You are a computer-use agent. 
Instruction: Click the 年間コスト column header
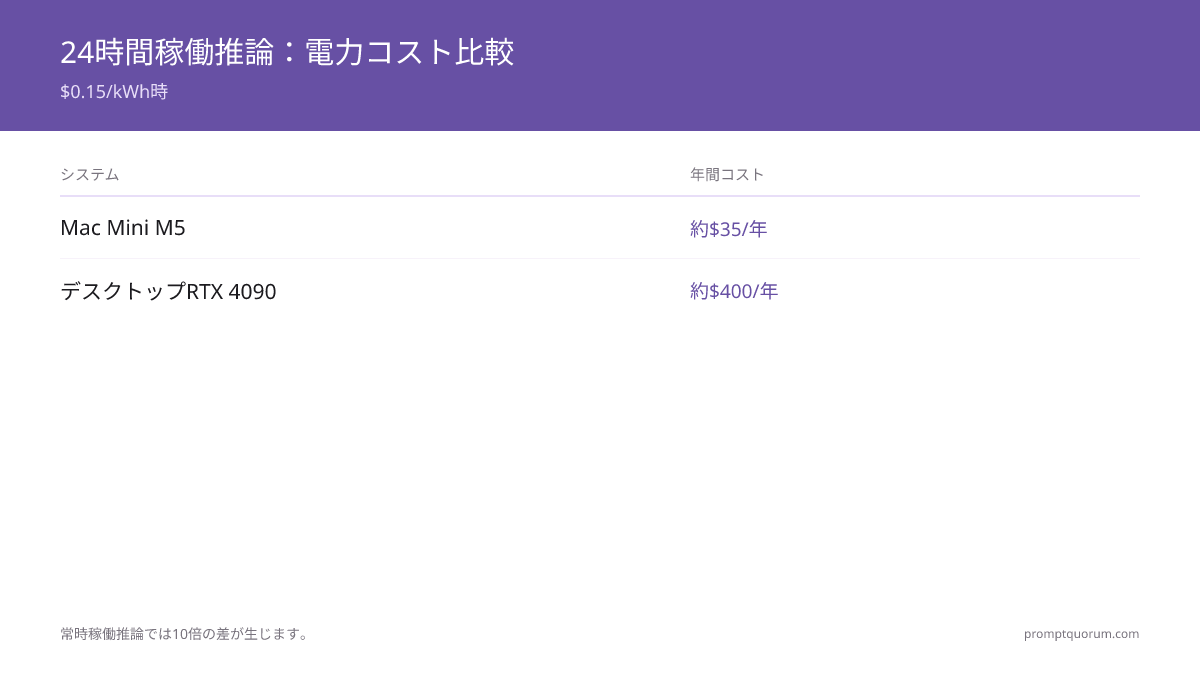(x=727, y=174)
